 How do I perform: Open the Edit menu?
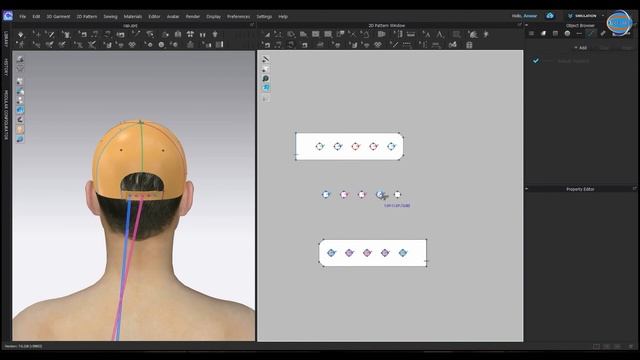(36, 16)
